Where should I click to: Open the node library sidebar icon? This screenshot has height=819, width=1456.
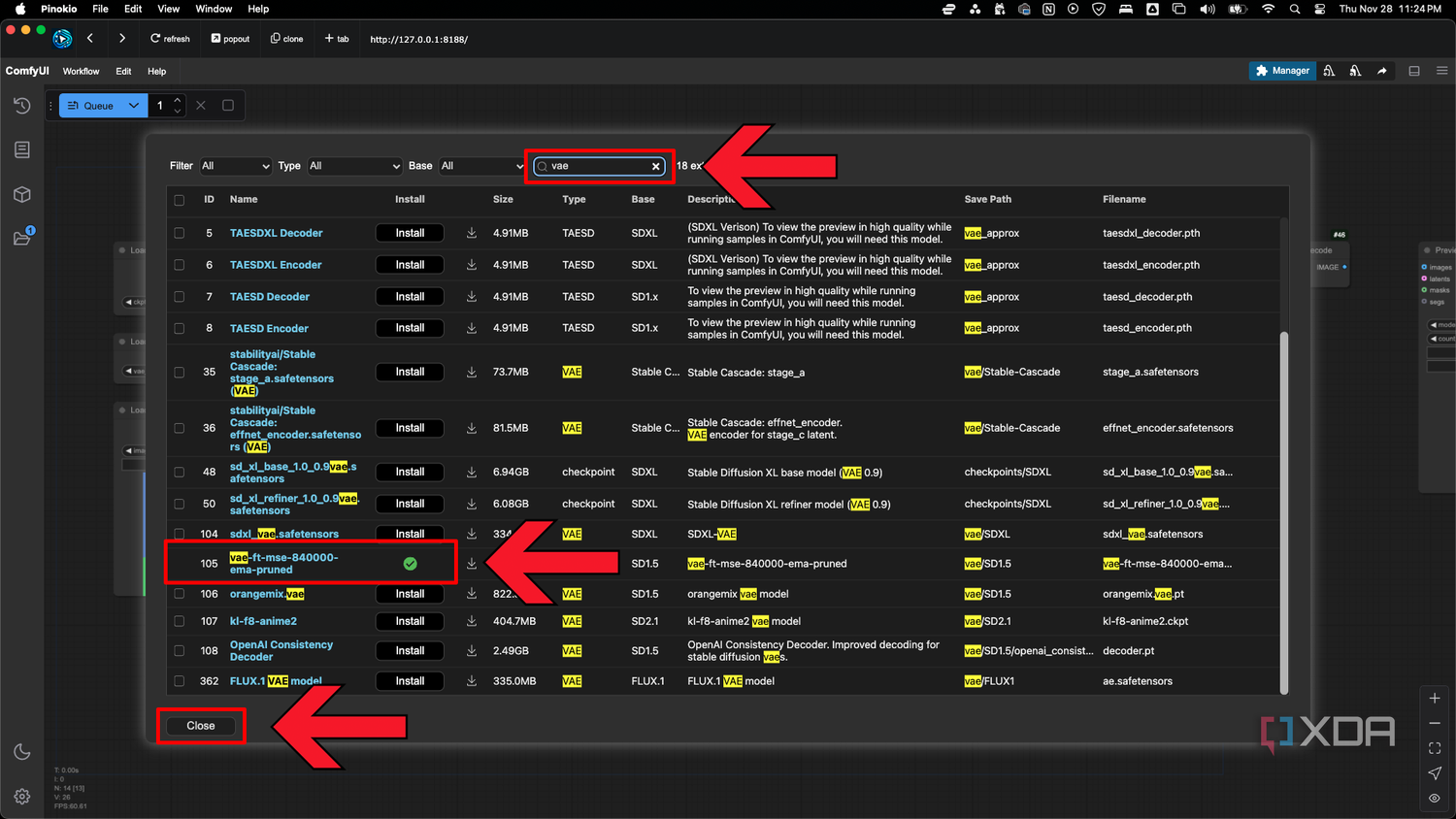22,149
